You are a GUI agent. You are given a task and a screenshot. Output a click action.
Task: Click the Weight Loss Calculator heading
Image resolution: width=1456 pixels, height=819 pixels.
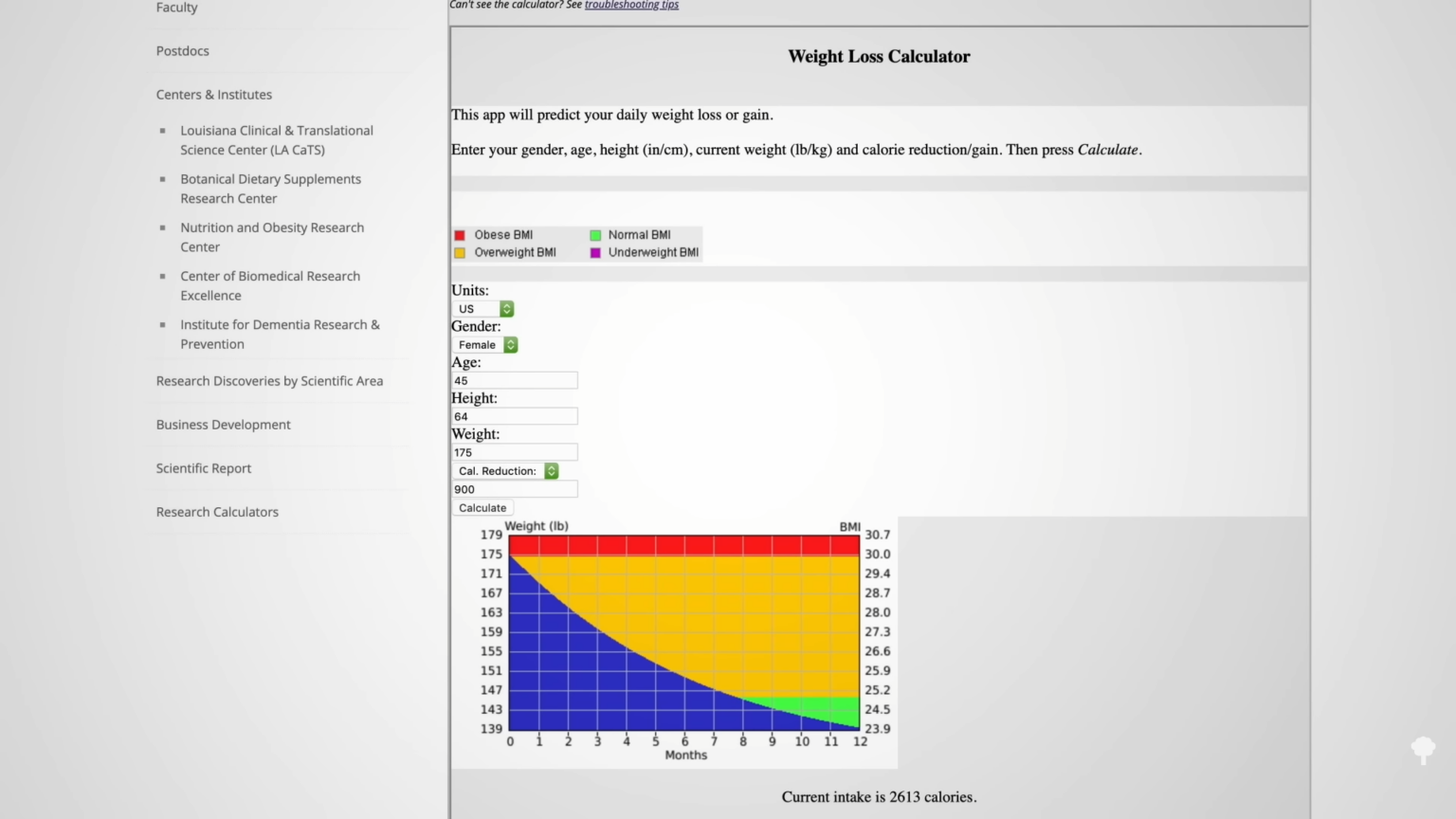(879, 56)
